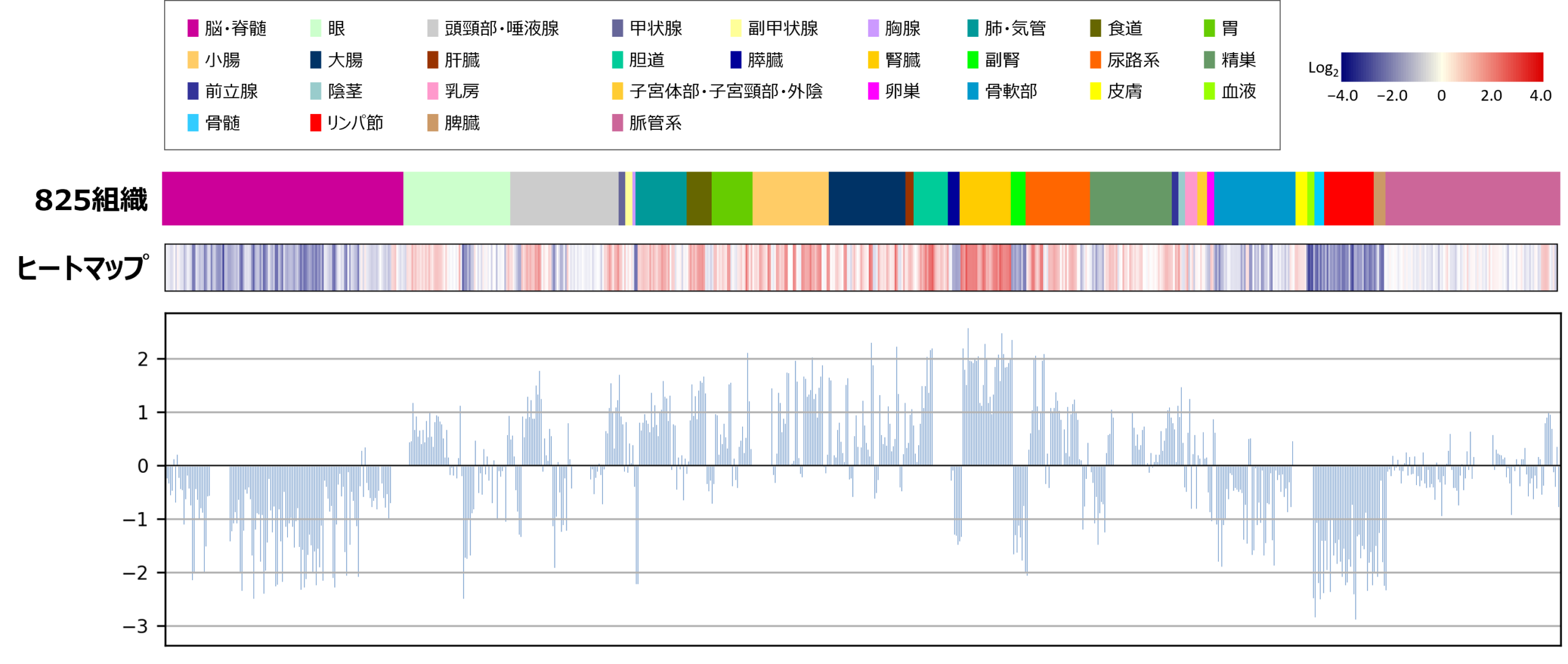1568x664 pixels.
Task: Select the light yellow 副甲状腺 swatch
Action: click(736, 28)
